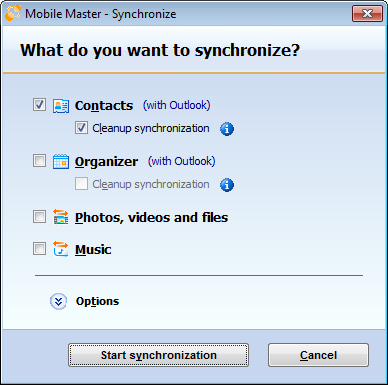Click the Mobile Master title bar logo
The width and height of the screenshot is (388, 385).
[13, 14]
